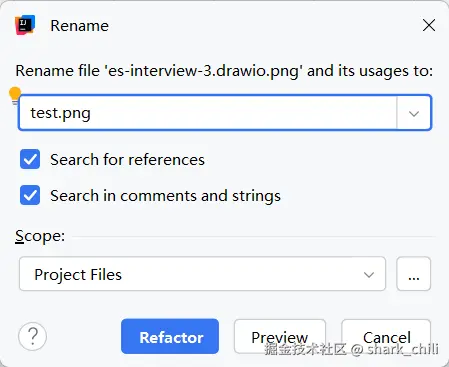The image size is (449, 367).
Task: Close the Rename dialog with the X
Action: point(429,25)
